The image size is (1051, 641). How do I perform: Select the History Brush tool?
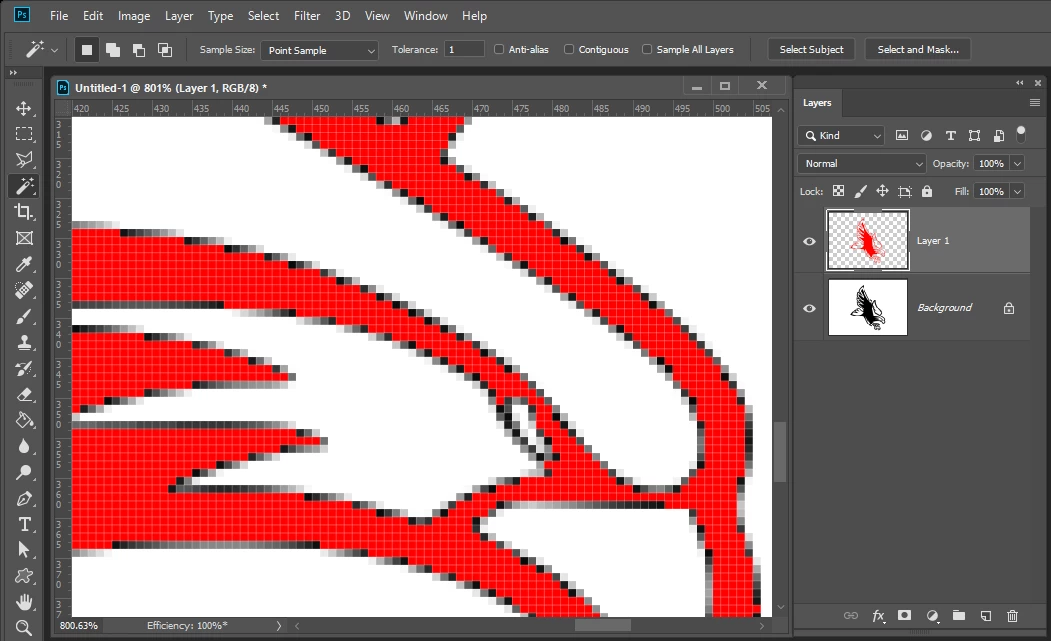coord(24,369)
